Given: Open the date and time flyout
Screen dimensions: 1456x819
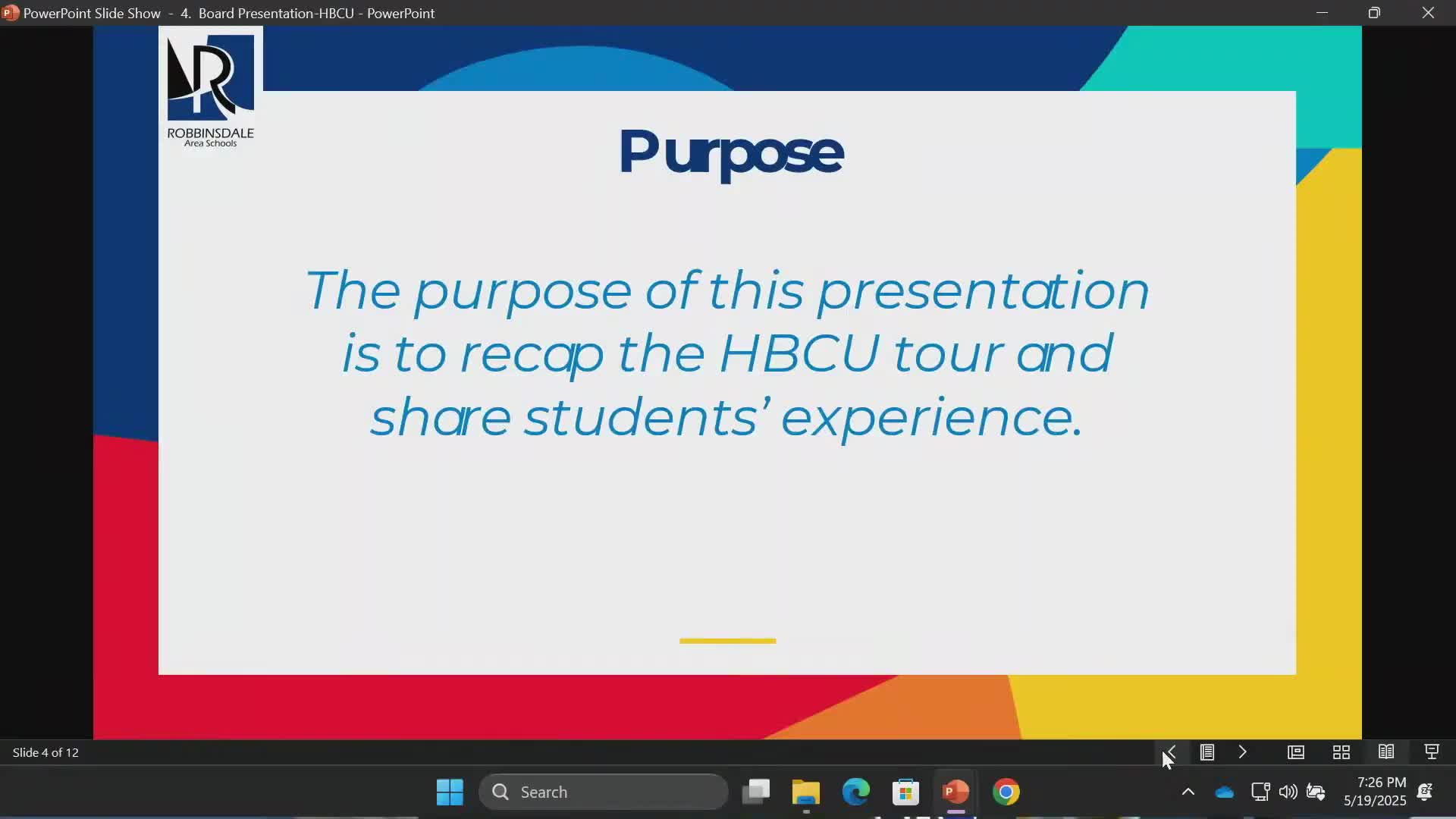Looking at the screenshot, I should 1374,792.
